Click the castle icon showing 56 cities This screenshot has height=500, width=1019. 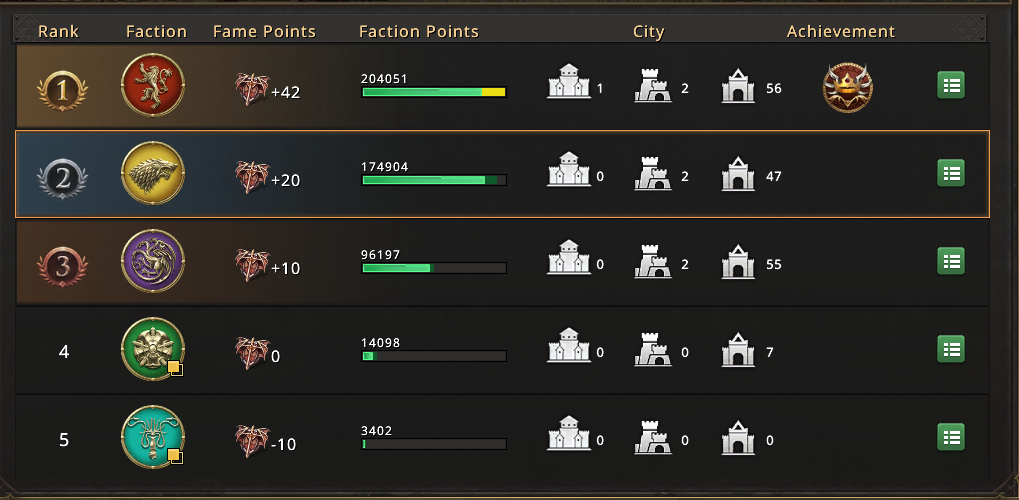click(x=738, y=87)
